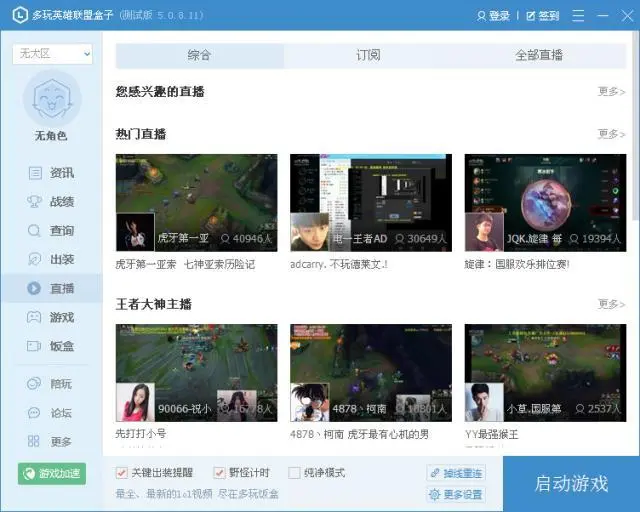This screenshot has height=512, width=640.
Task: Open the 饭盒 video sidebar icon
Action: click(x=34, y=346)
